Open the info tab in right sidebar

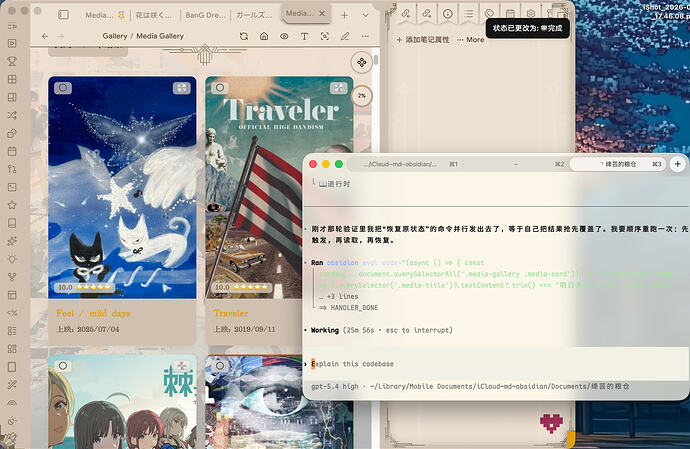click(448, 14)
